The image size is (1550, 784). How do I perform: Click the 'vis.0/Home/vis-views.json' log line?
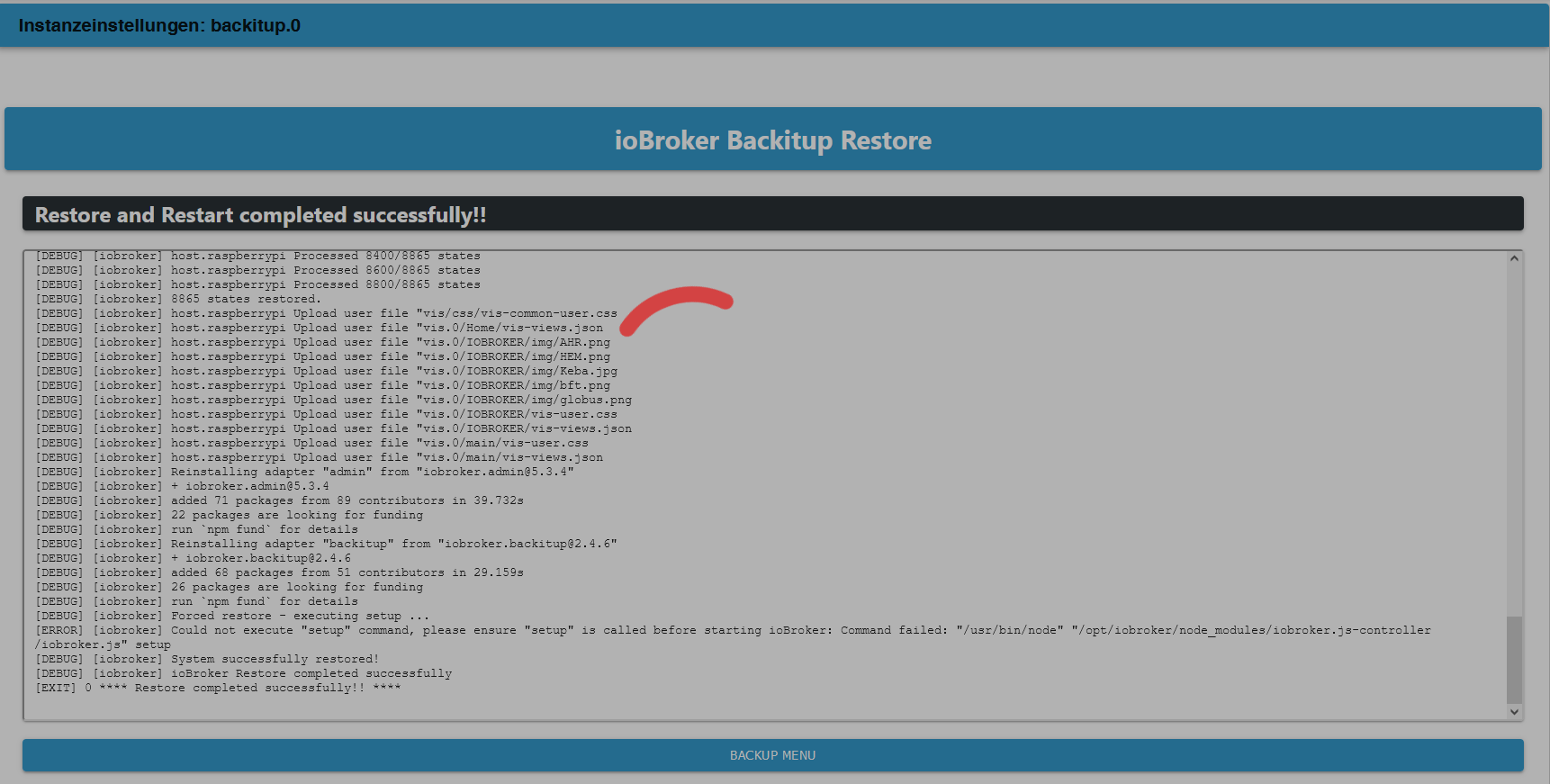(320, 328)
